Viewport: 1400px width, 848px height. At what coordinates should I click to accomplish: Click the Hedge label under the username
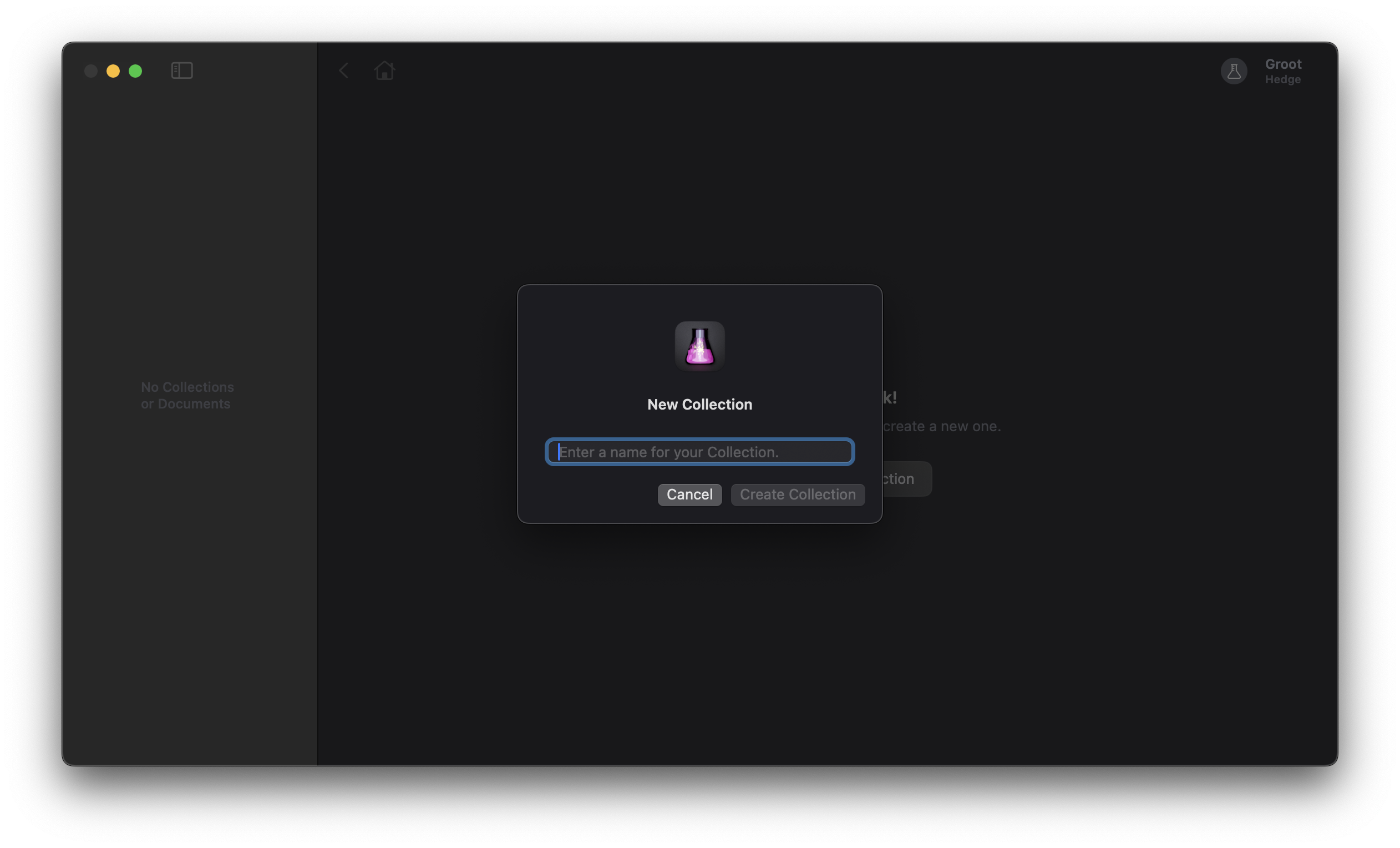pyautogui.click(x=1282, y=79)
